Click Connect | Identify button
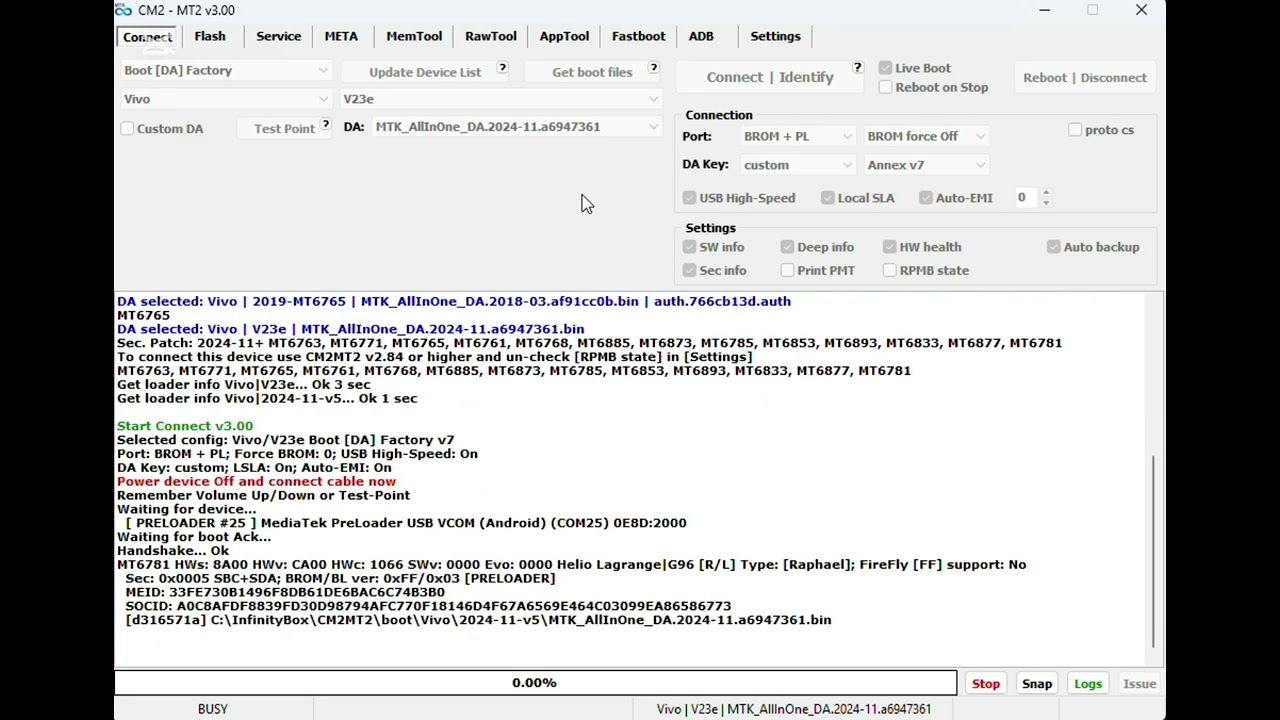 click(770, 77)
